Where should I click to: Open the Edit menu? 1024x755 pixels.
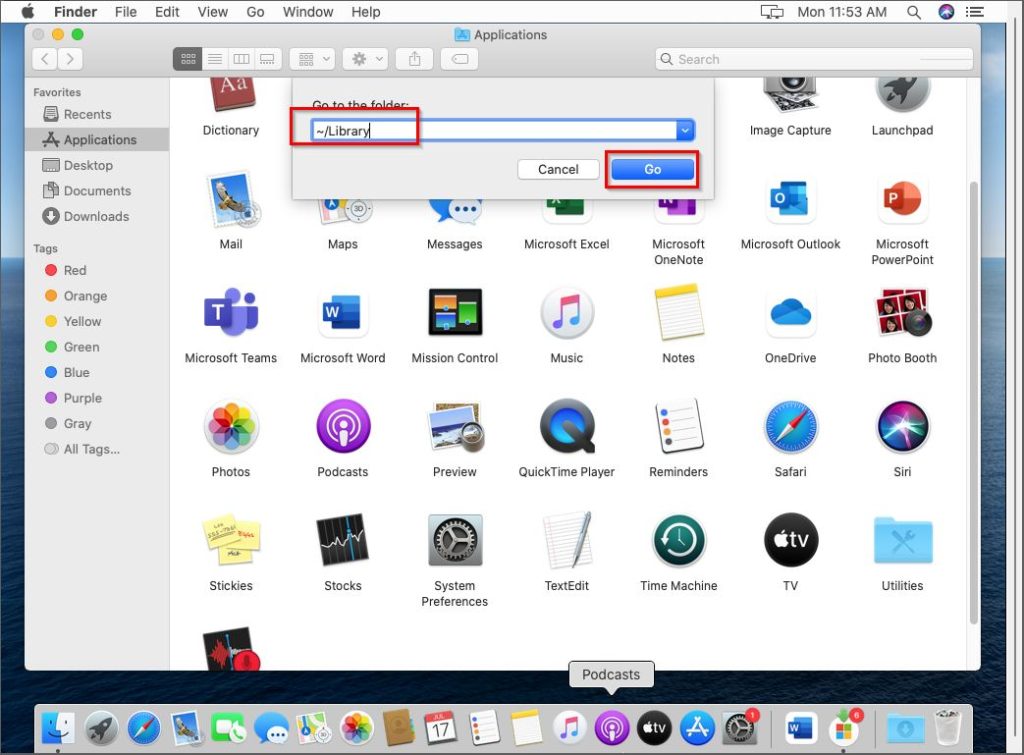(167, 12)
